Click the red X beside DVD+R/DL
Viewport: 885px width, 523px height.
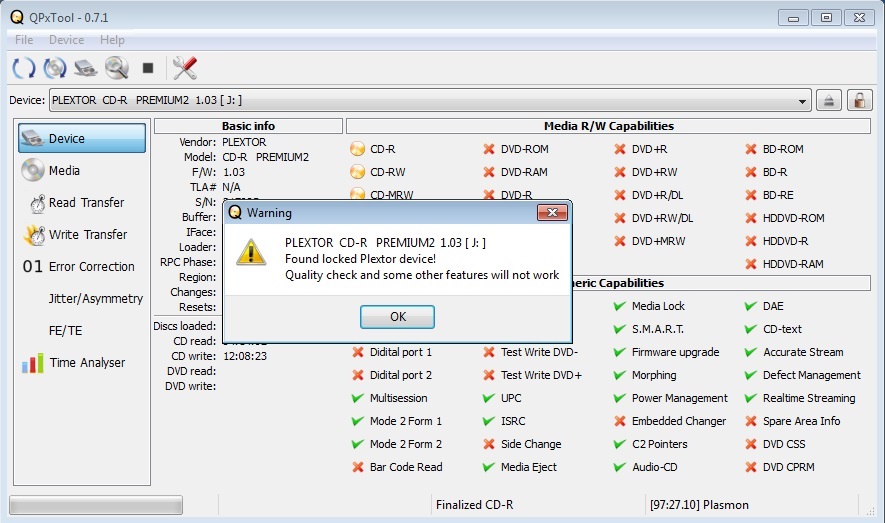pos(620,195)
